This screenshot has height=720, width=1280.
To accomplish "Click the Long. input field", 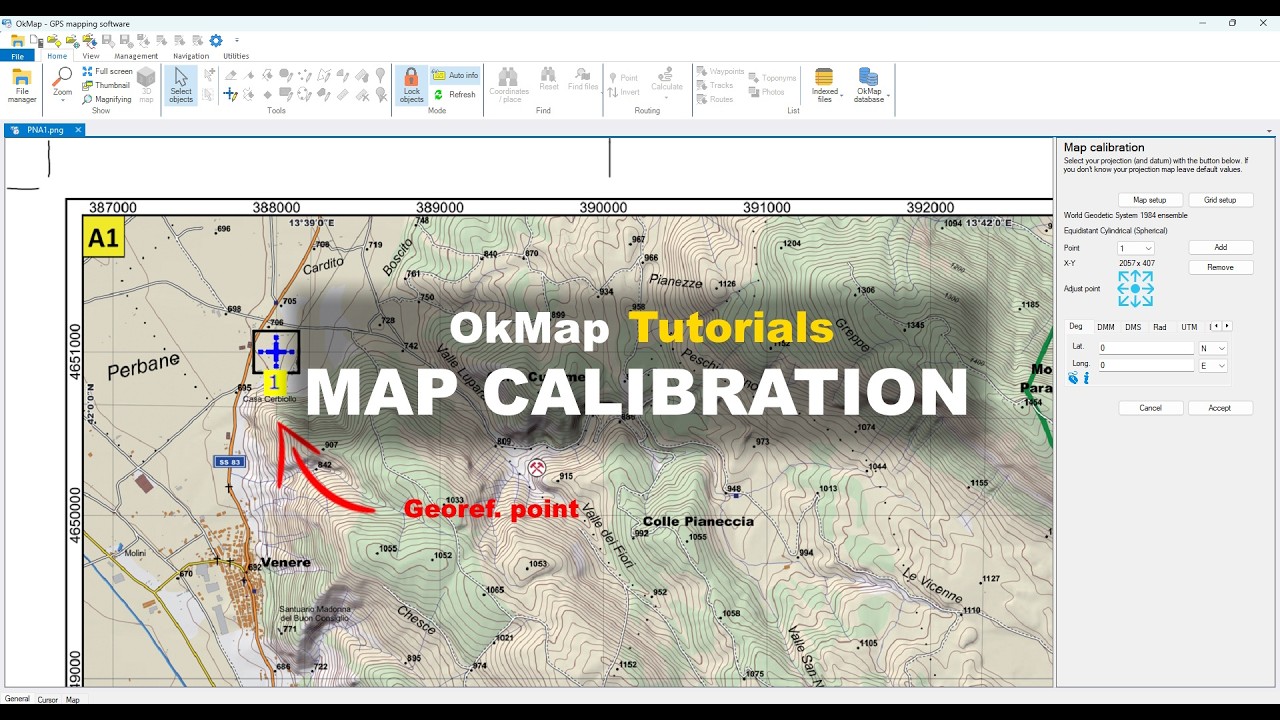I will tap(1146, 365).
